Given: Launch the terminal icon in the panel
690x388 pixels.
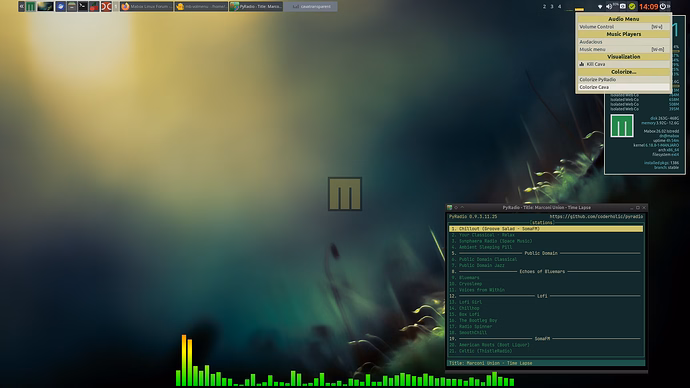Looking at the screenshot, I should tap(83, 7).
